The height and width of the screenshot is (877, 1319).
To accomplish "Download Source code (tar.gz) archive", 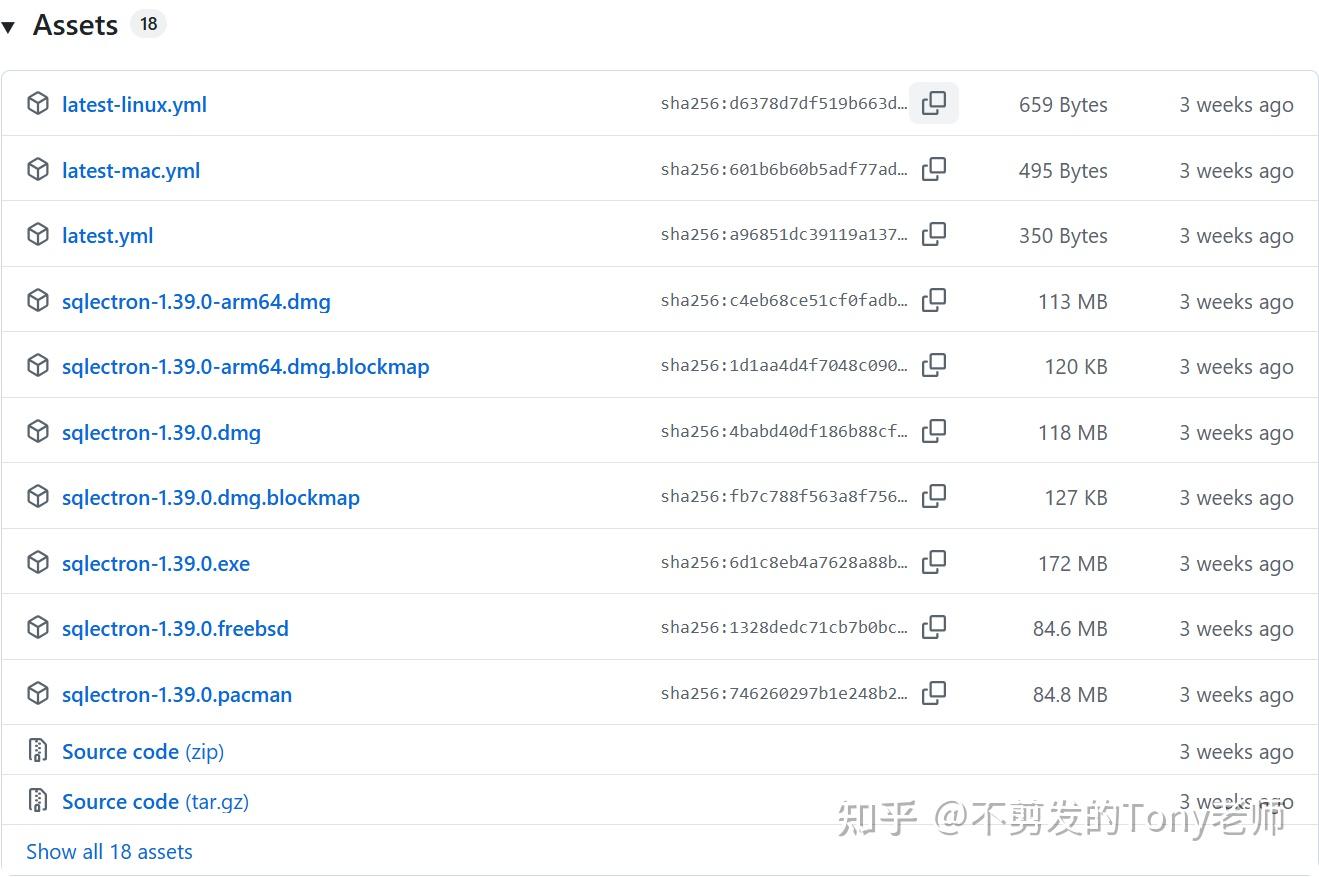I will click(x=155, y=802).
